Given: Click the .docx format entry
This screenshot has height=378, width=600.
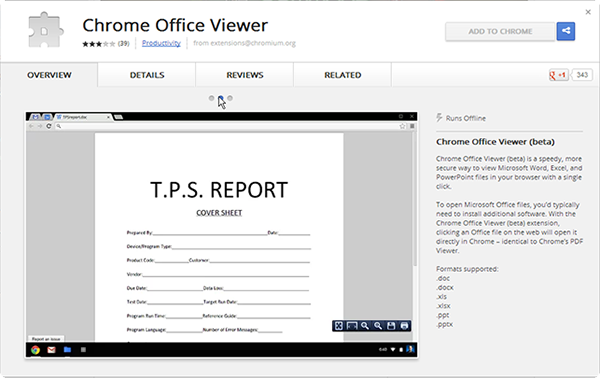Looking at the screenshot, I should pos(445,287).
